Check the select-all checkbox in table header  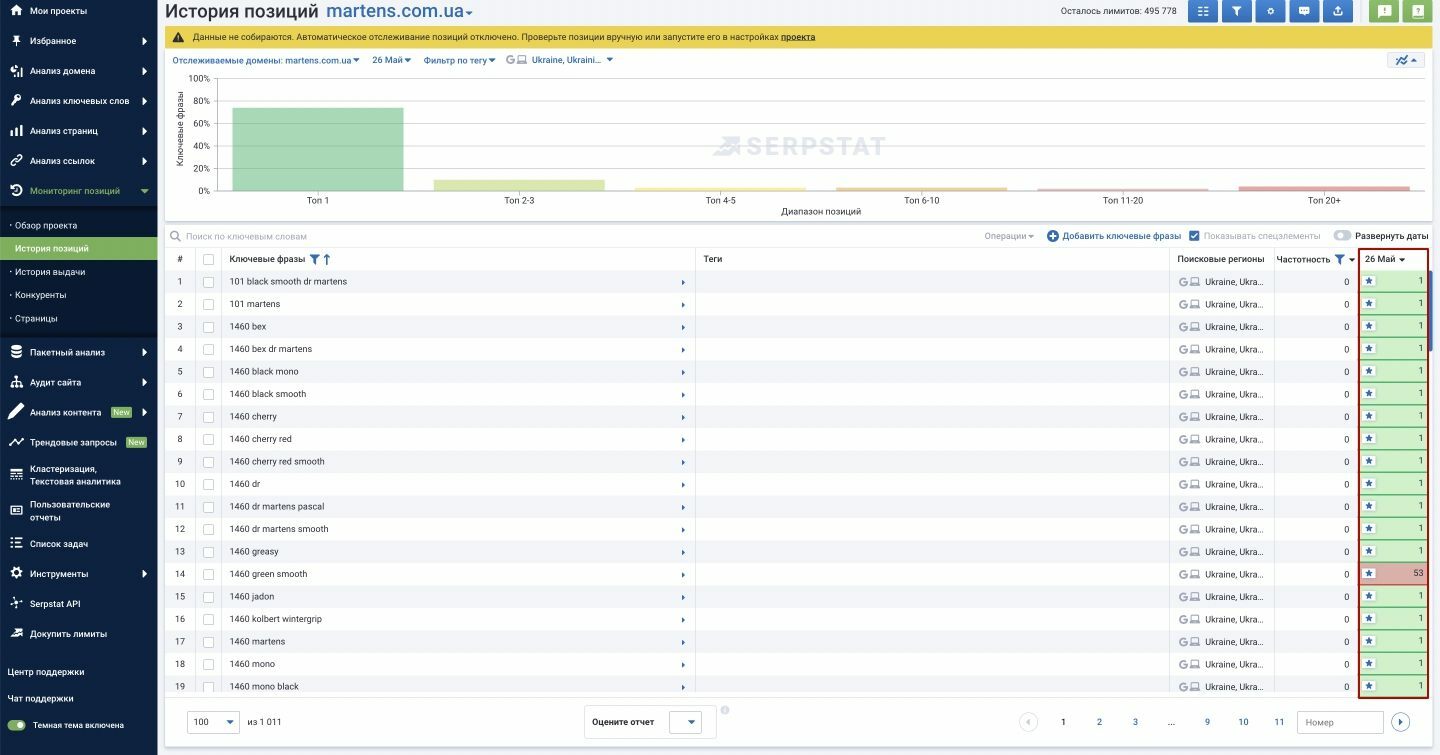click(x=208, y=260)
